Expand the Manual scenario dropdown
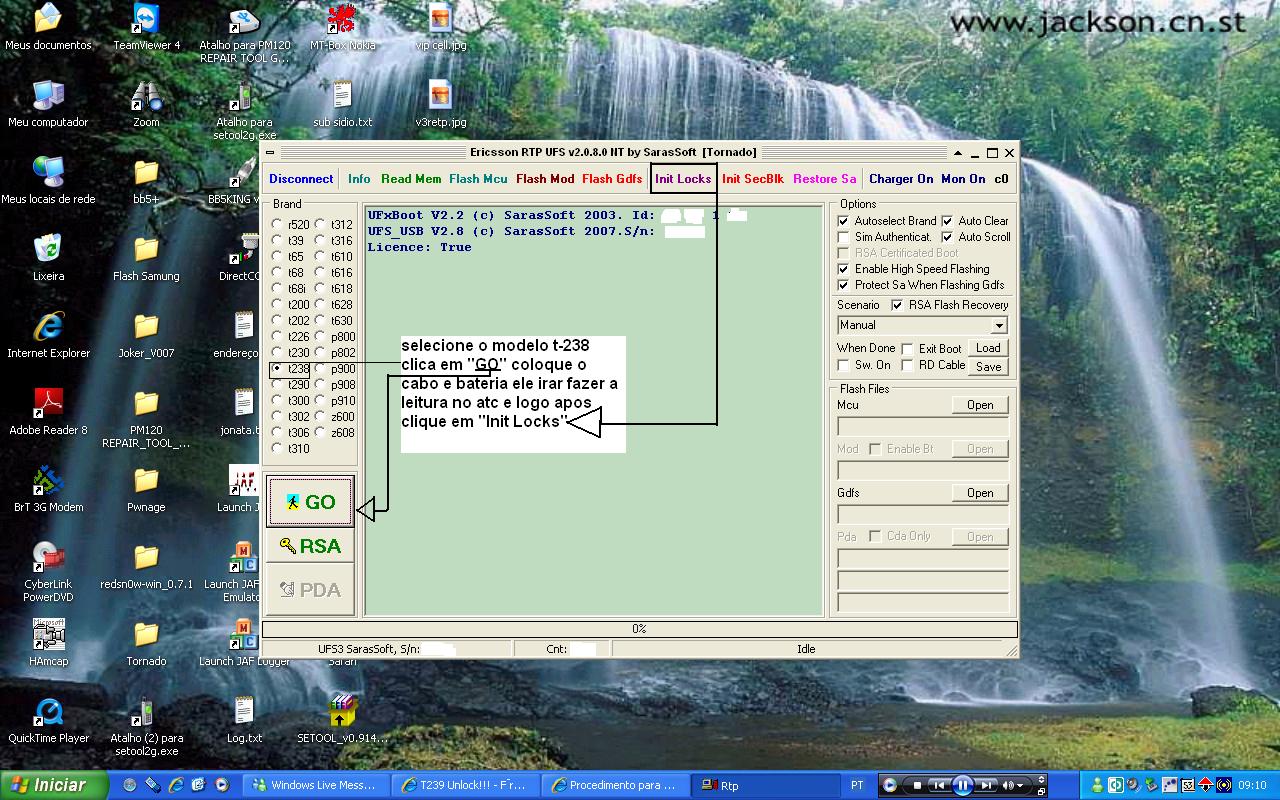Viewport: 1280px width, 800px height. (998, 326)
